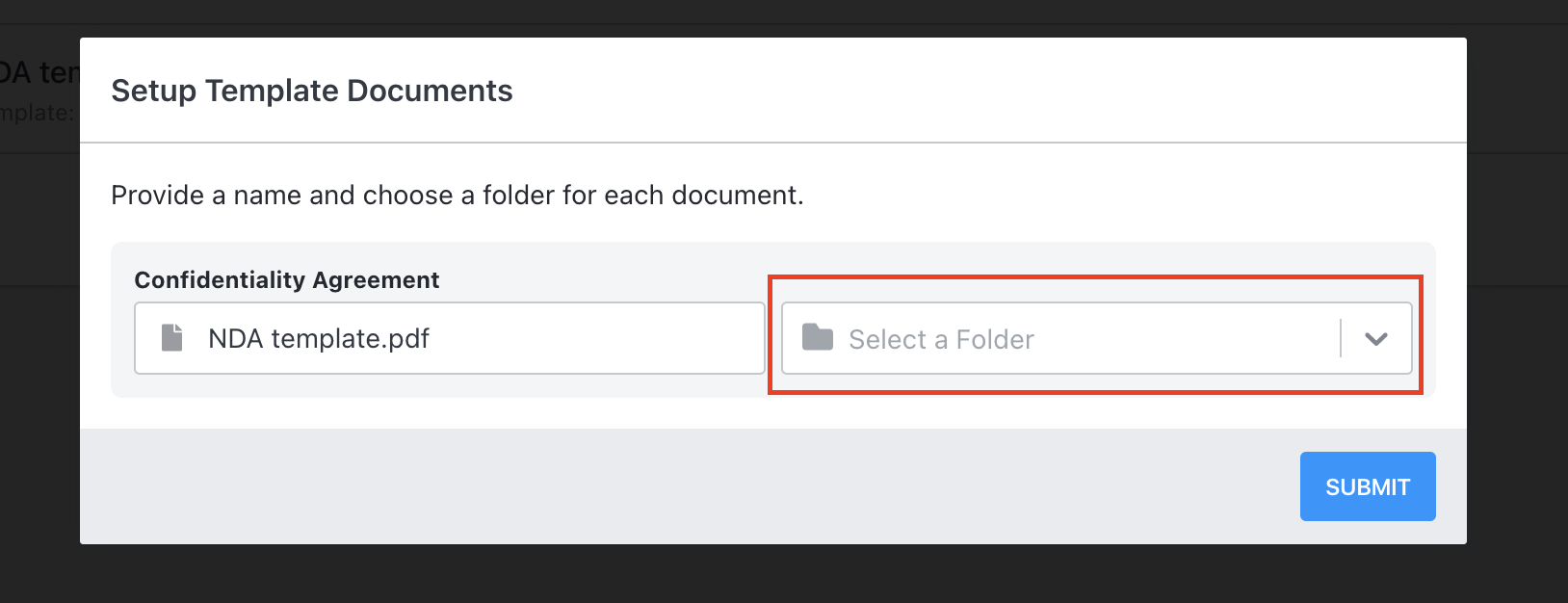Focus the NDA template.pdf name field
This screenshot has width=1568, height=603.
coord(450,338)
